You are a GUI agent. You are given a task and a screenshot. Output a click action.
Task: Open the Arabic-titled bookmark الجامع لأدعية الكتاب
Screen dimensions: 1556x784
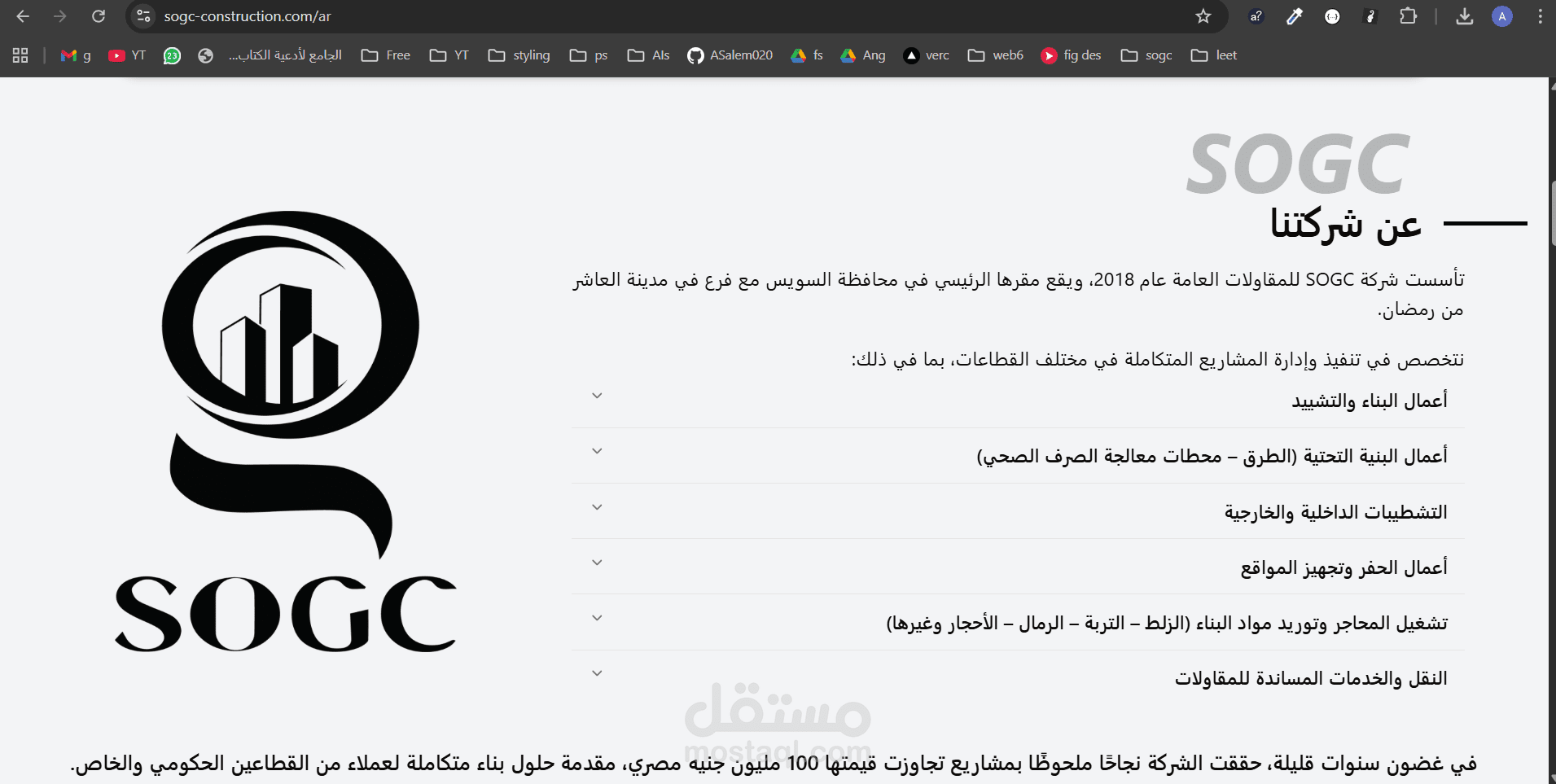(285, 55)
